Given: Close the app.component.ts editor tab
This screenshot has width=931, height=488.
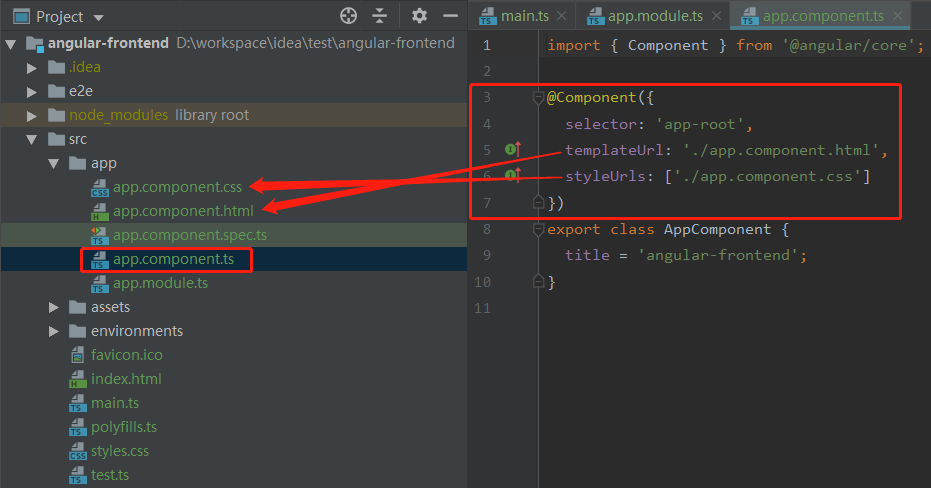Looking at the screenshot, I should [898, 16].
